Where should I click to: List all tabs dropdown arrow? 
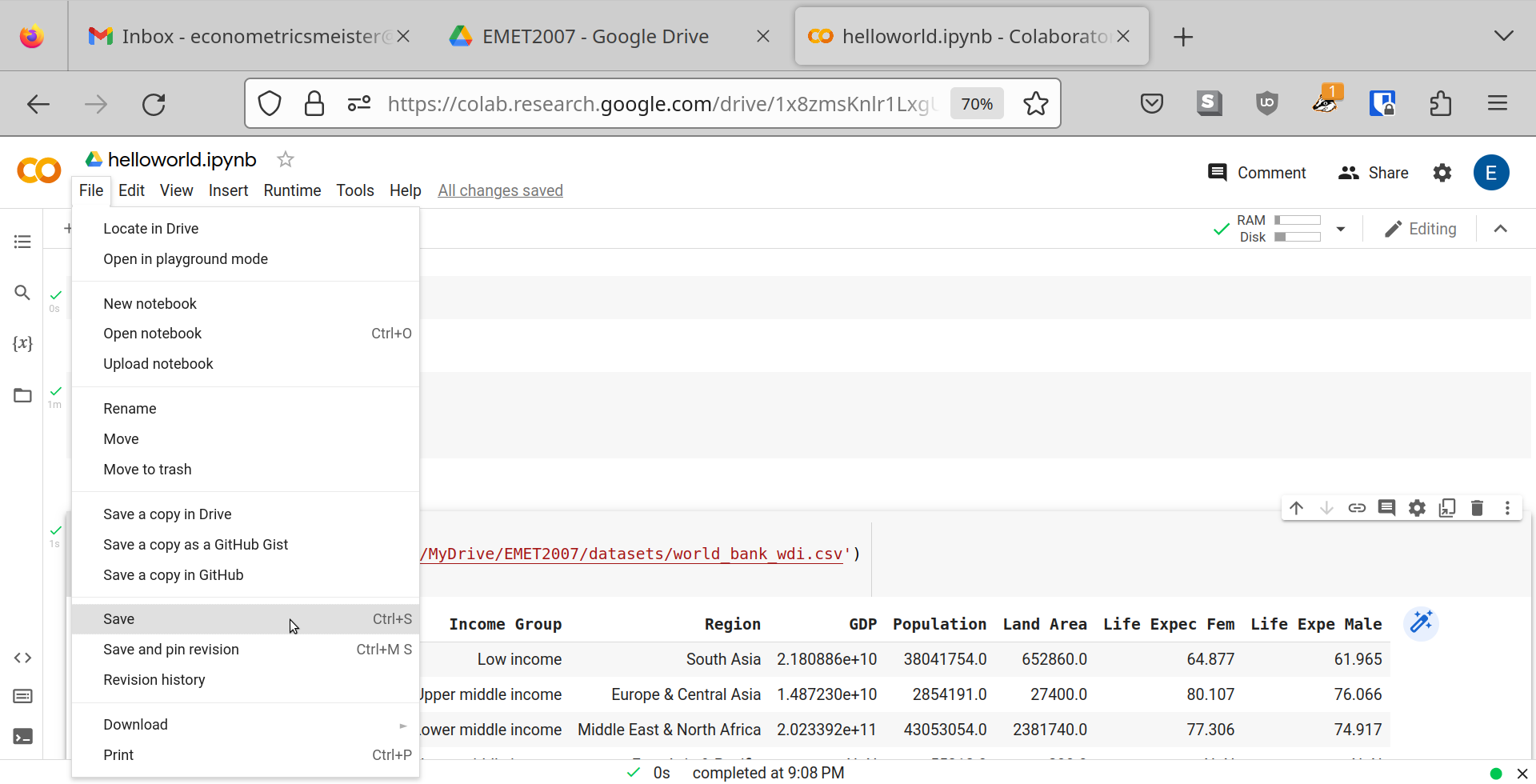coord(1504,36)
